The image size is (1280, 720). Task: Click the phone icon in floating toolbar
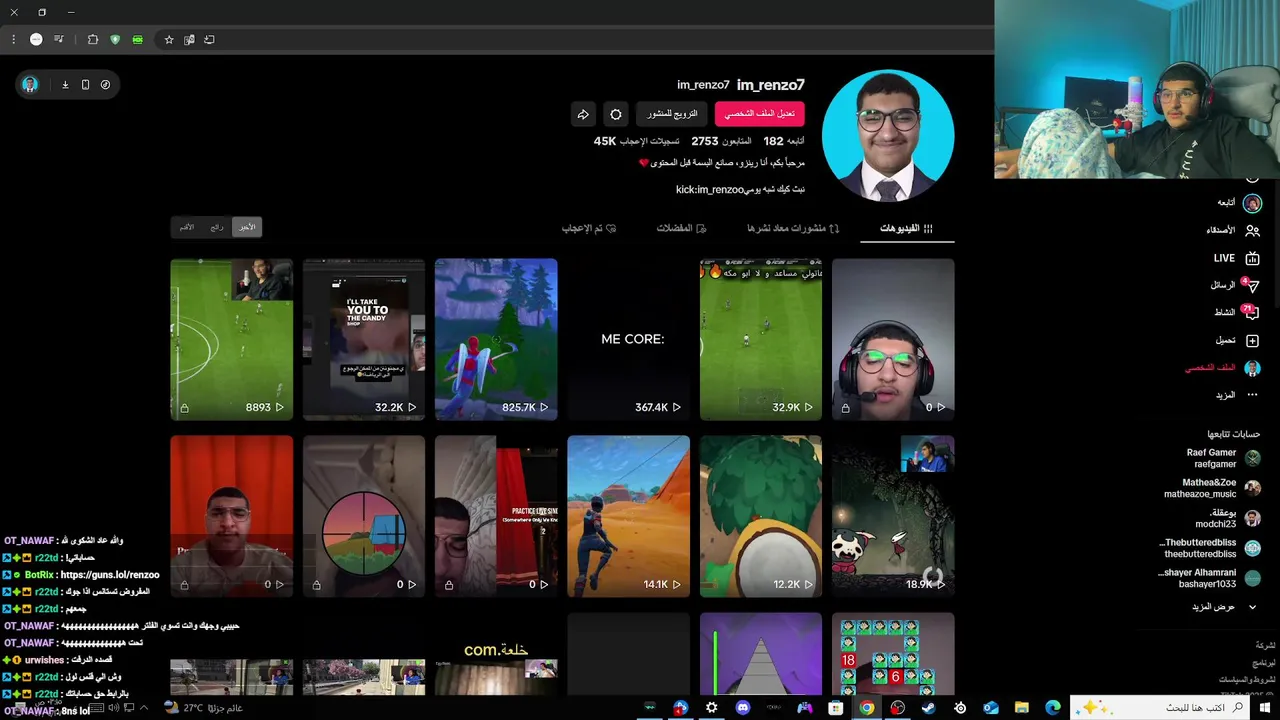(85, 85)
